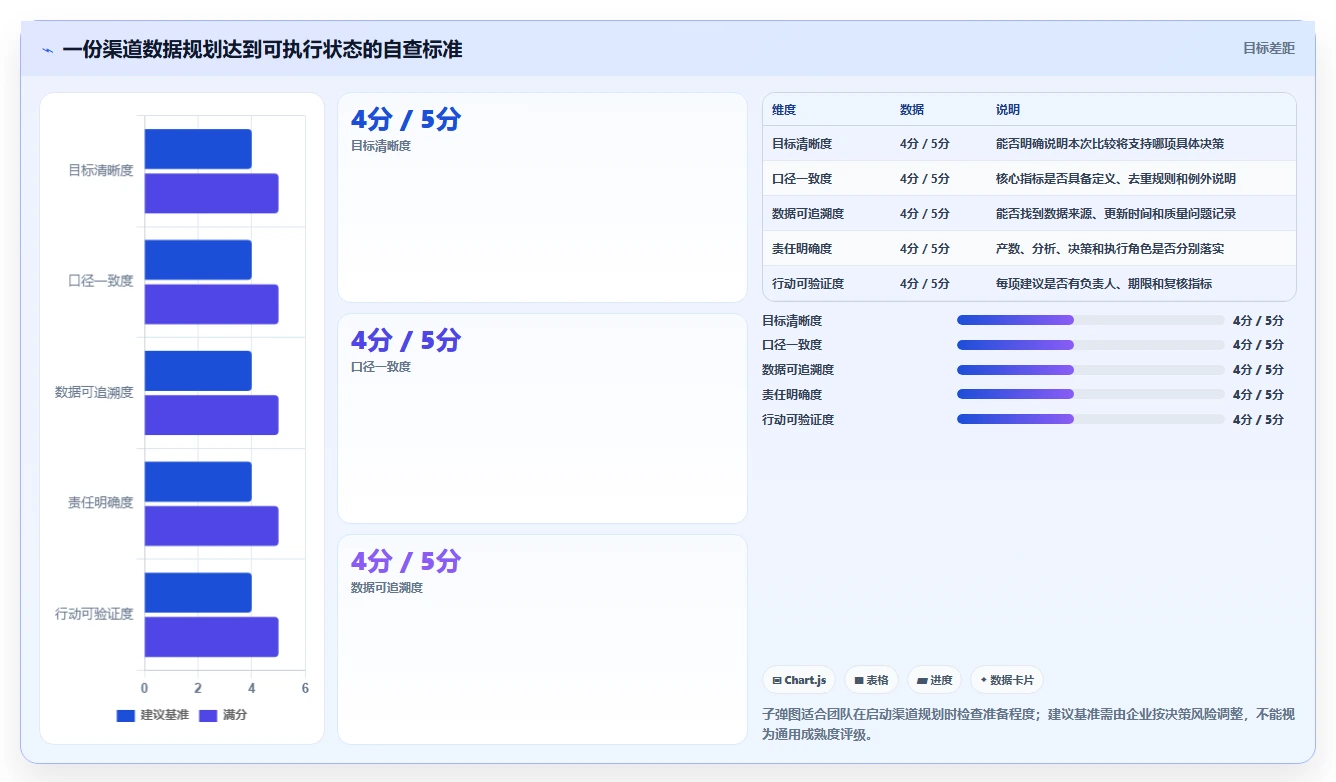Click the 行动可验证度 cell in the table
Screen dimensions: 1336x782
pyautogui.click(x=808, y=284)
